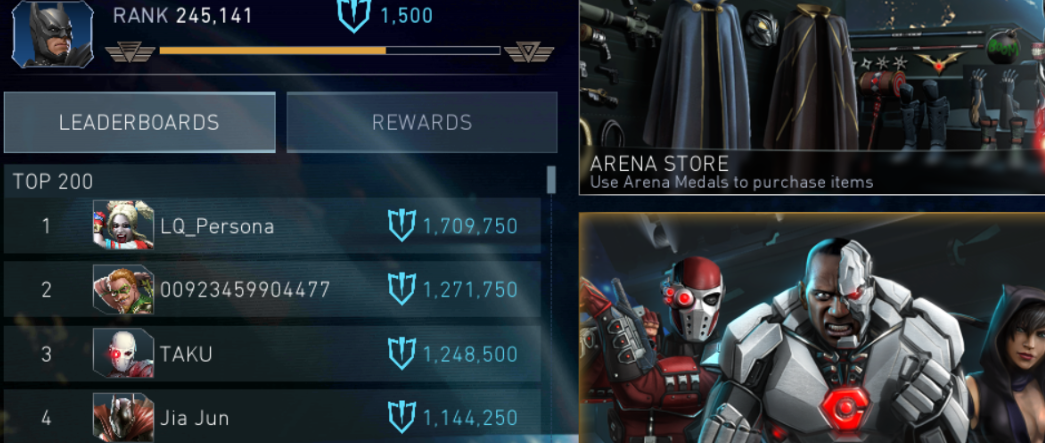Select the LQ_Persona leaderboard row
Viewport: 1045px width, 443px height.
point(273,226)
